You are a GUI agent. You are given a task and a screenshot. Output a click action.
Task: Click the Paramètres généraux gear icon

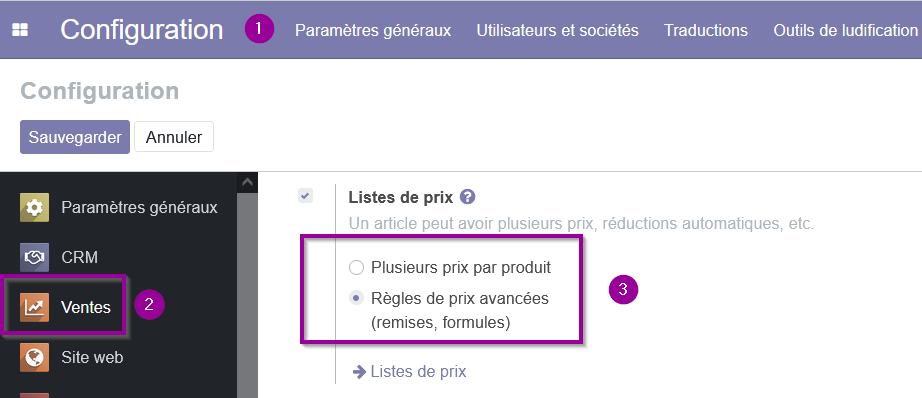34,207
